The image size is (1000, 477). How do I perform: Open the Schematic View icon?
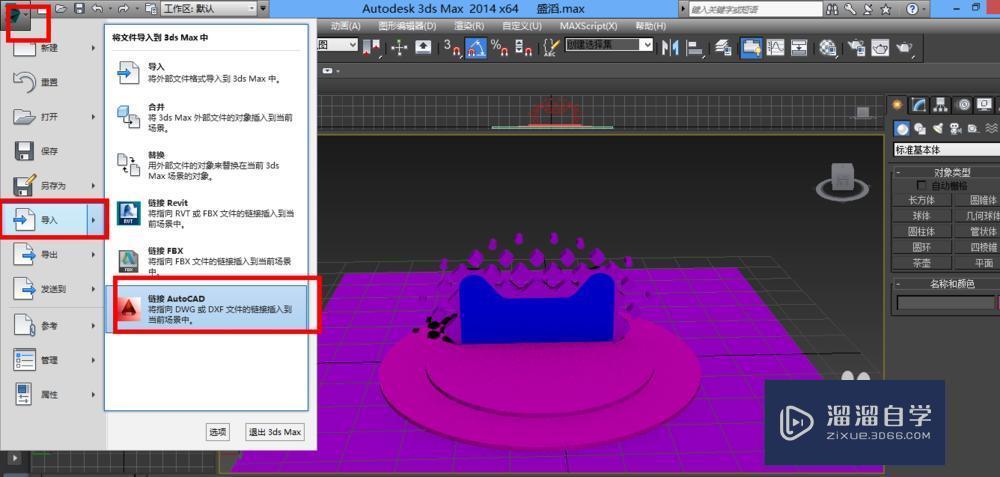pyautogui.click(x=799, y=47)
